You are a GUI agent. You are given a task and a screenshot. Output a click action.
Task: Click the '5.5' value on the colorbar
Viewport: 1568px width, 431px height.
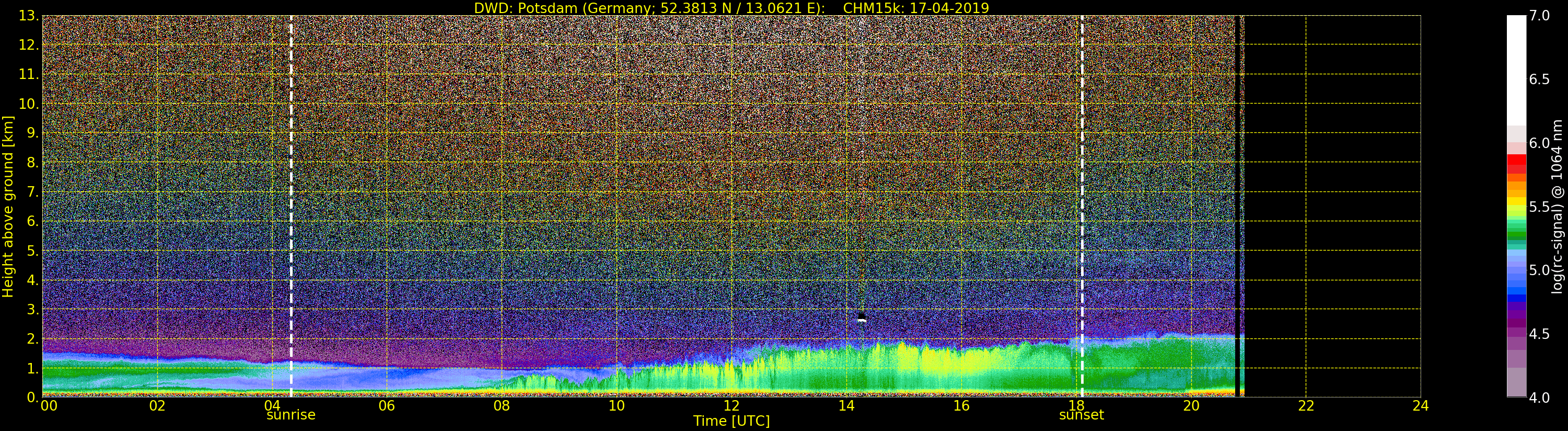[1540, 207]
